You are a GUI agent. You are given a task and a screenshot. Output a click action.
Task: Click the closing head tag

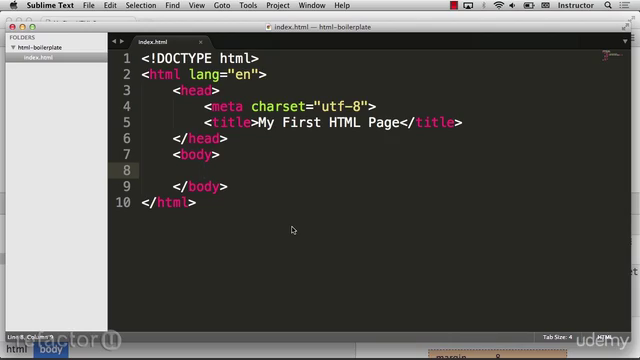pos(200,139)
